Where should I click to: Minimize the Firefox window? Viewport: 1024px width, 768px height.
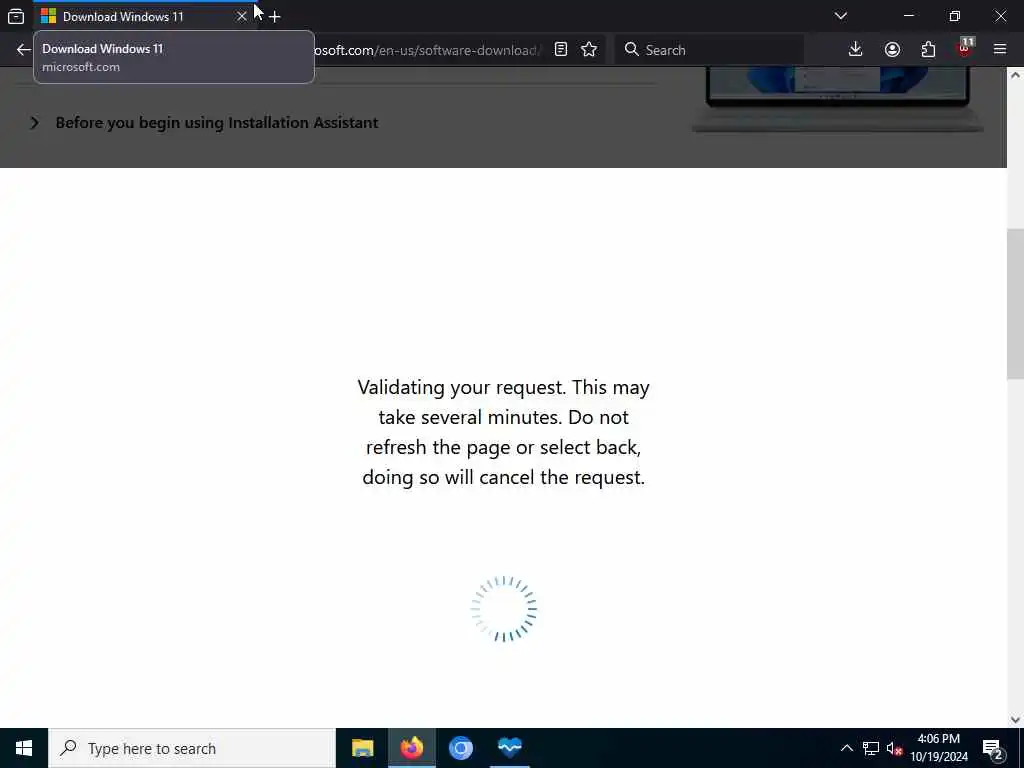coord(908,16)
